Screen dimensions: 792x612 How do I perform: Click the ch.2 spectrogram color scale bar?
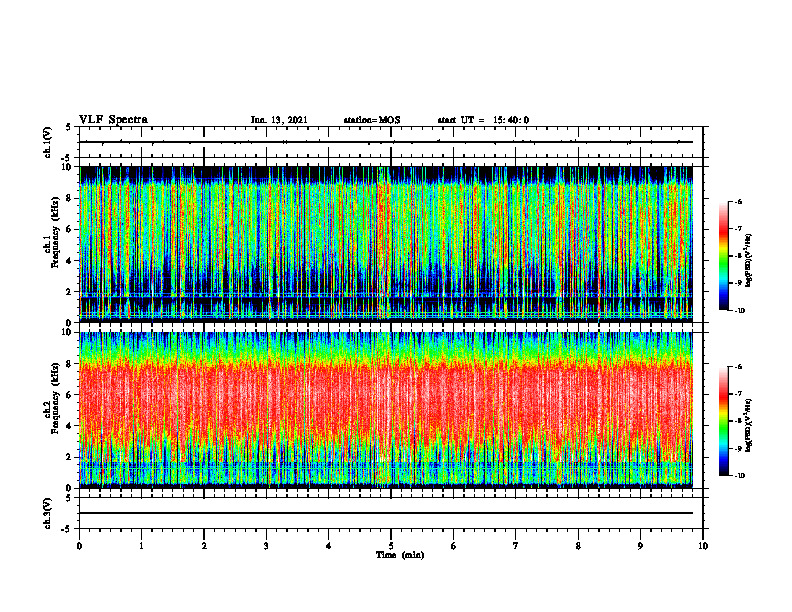pyautogui.click(x=723, y=421)
